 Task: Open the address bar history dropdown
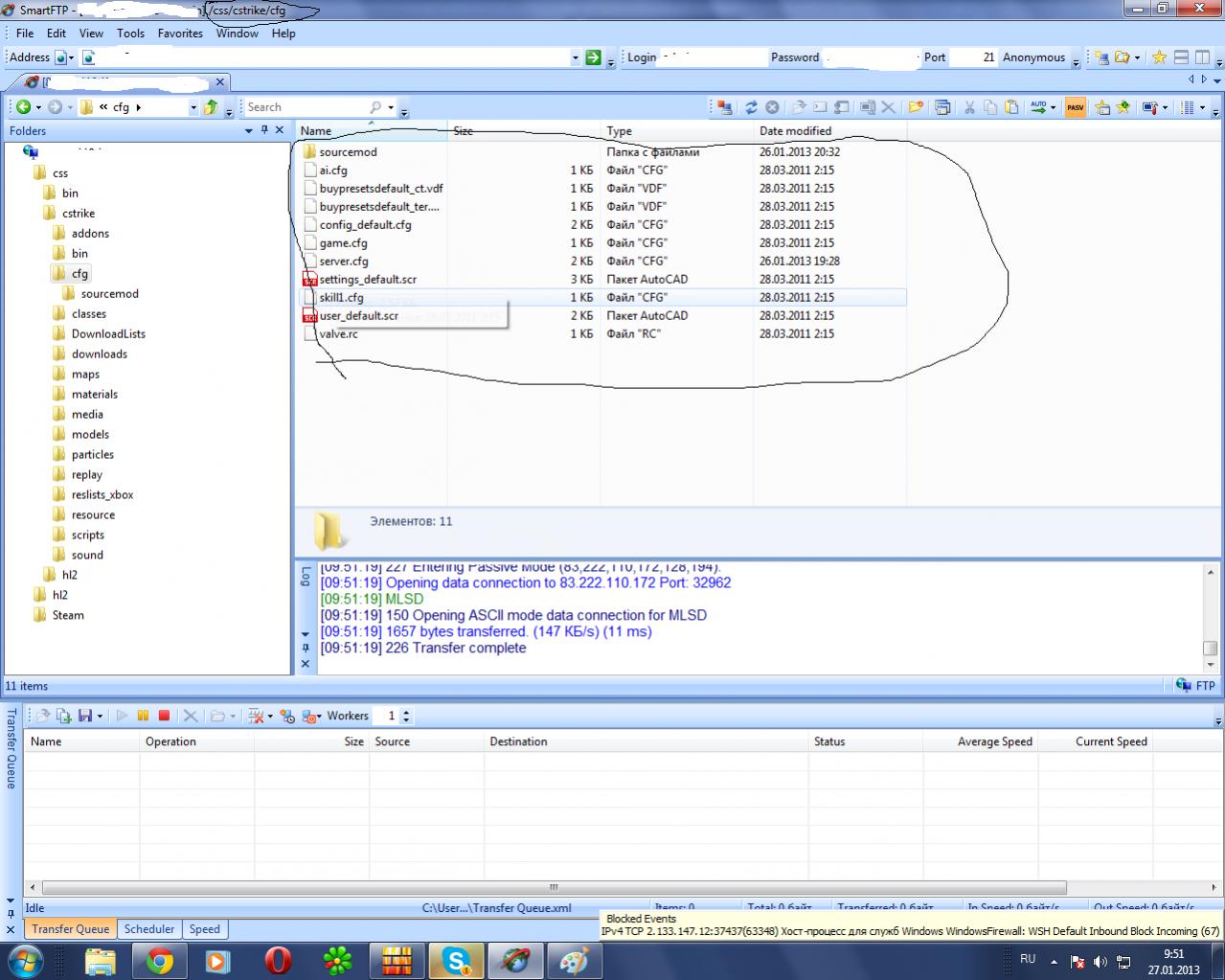(x=575, y=57)
